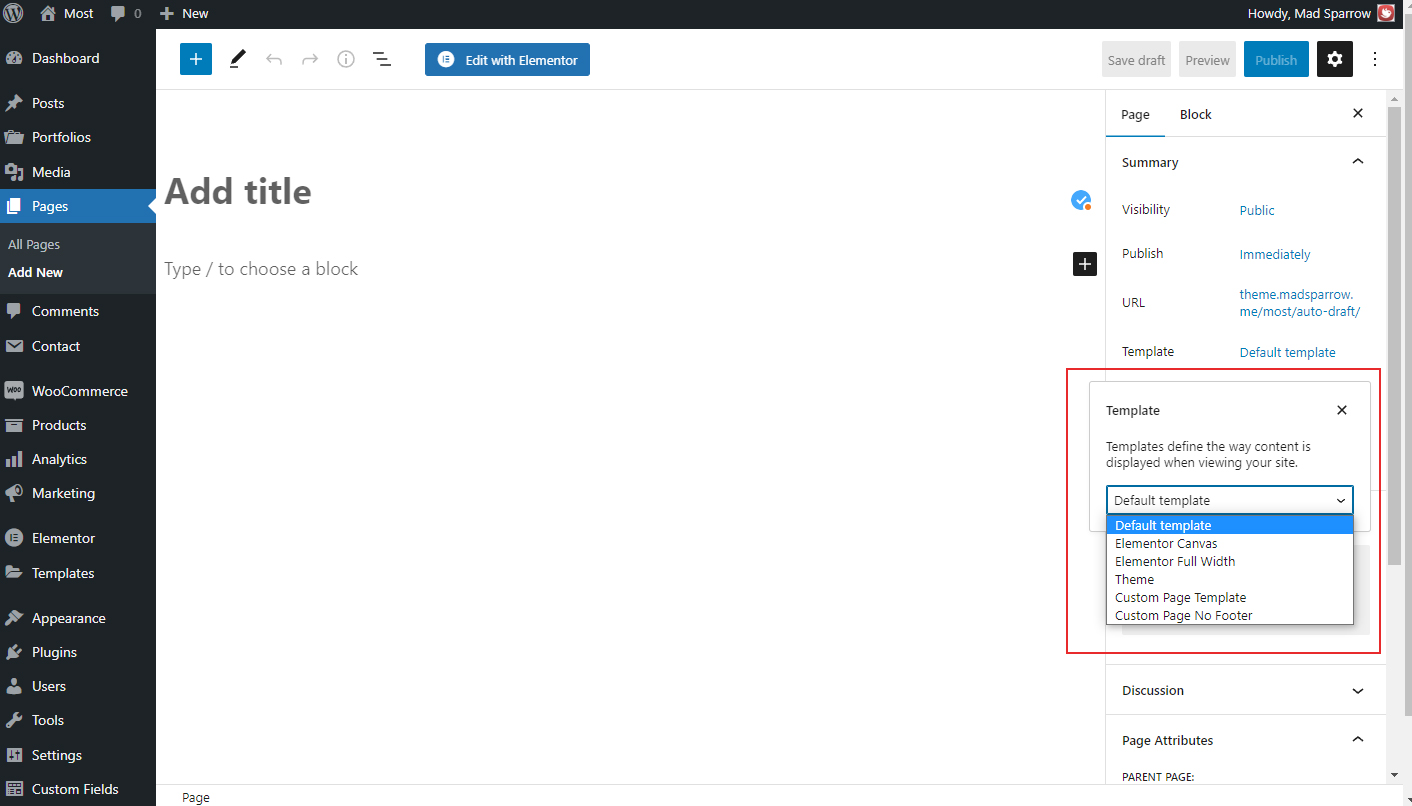The image size is (1412, 806).
Task: Click Edit with Elementor button
Action: [x=507, y=60]
